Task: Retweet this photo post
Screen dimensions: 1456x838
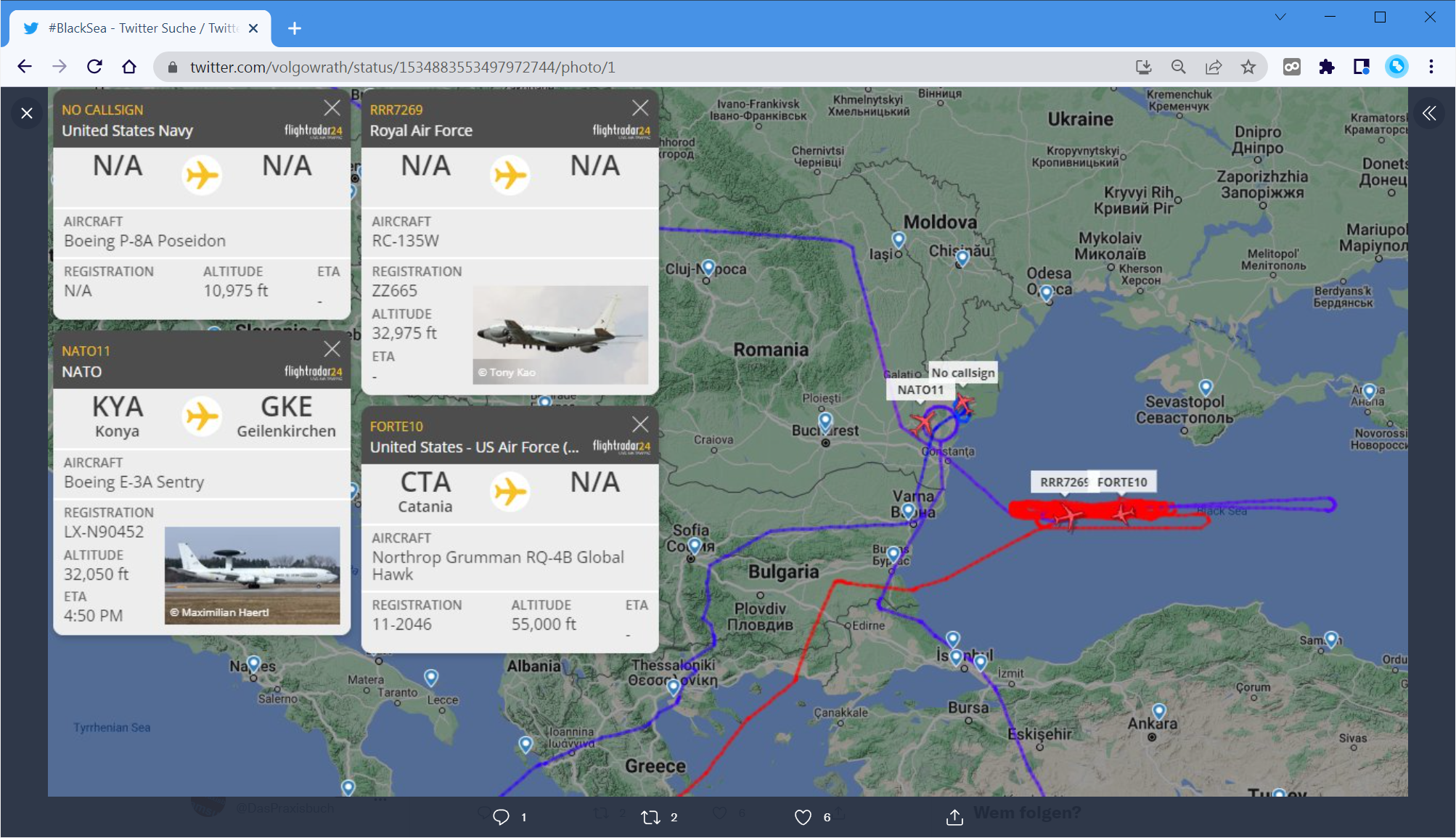Action: [x=650, y=817]
